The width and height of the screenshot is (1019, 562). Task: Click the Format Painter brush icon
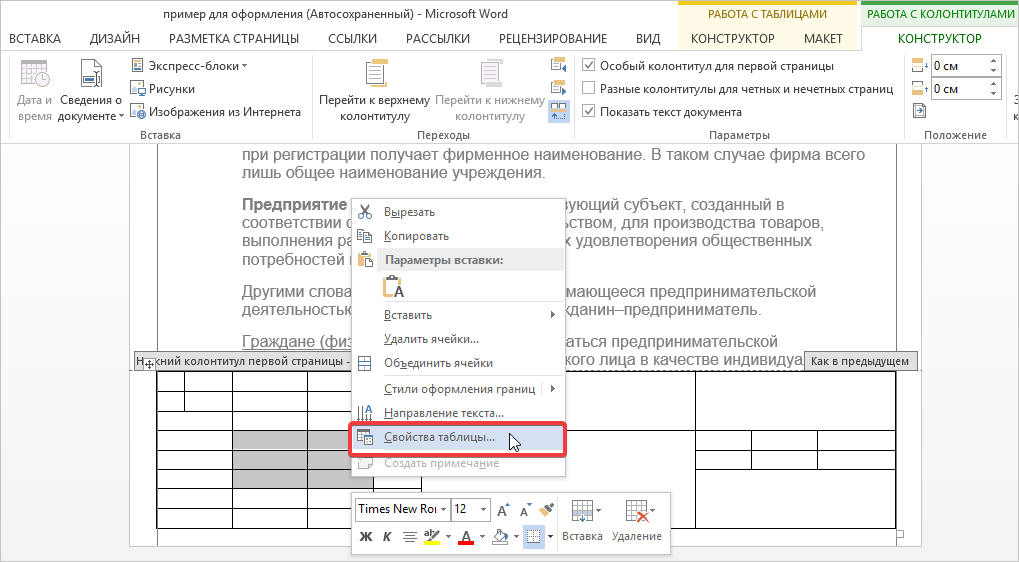(546, 509)
